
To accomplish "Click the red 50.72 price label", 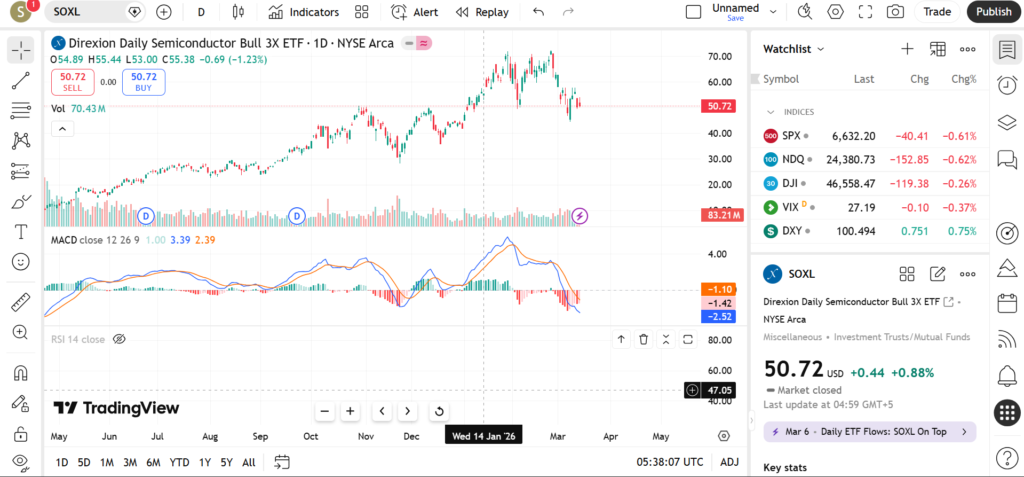I will point(720,105).
